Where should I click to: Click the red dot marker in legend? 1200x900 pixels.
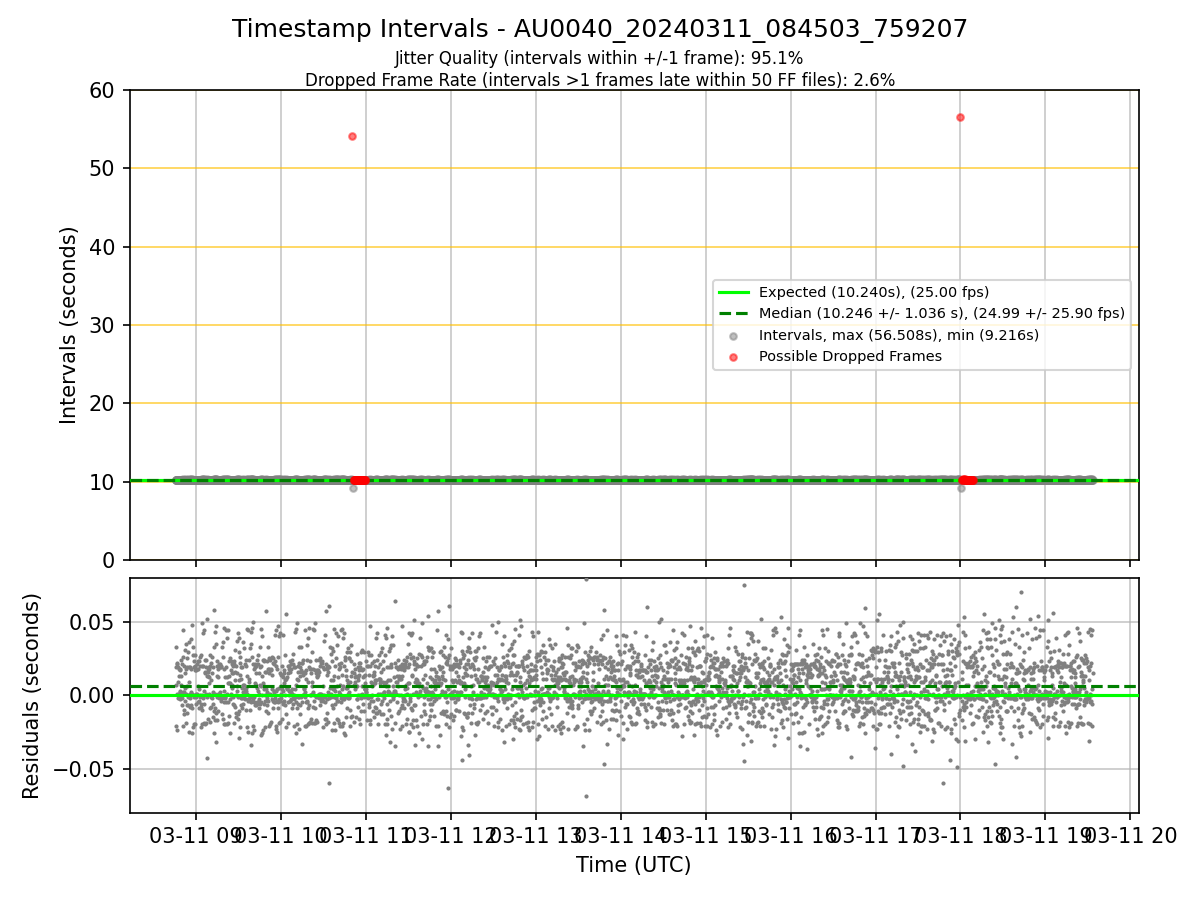tap(734, 356)
